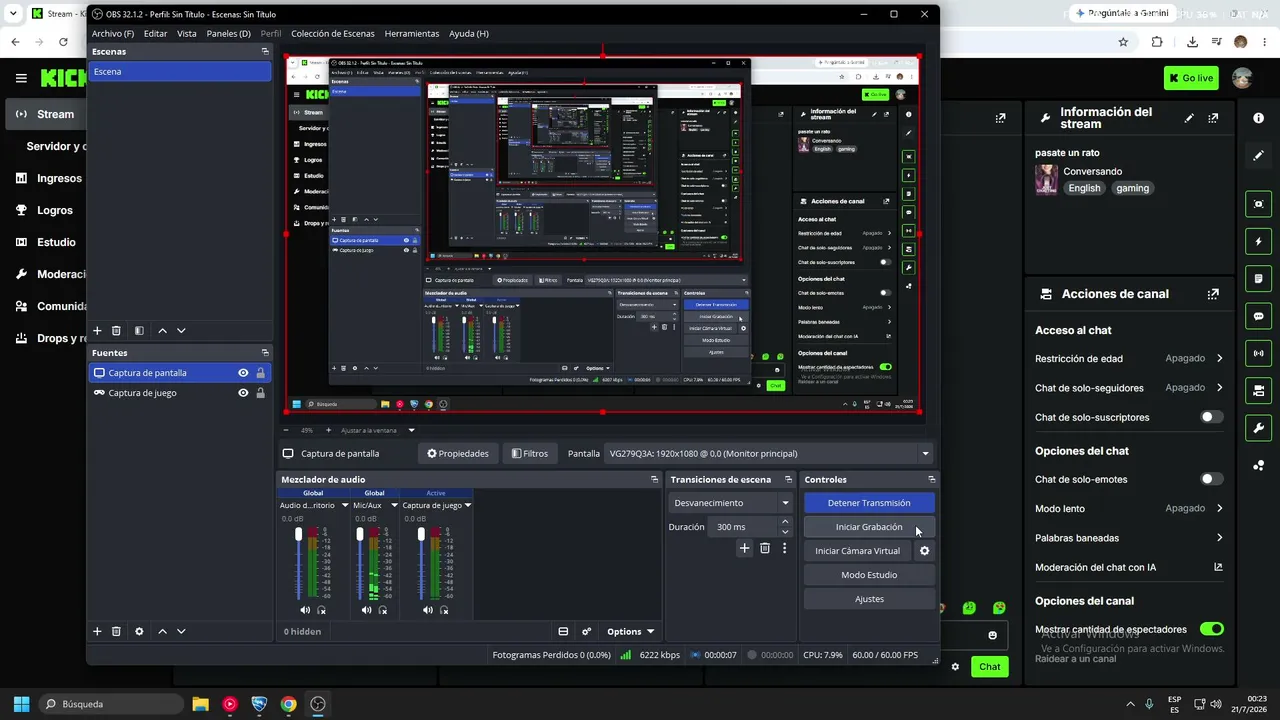Screen dimensions: 1280x720
Task: Open chat settings gear beside Chat button
Action: (x=955, y=667)
